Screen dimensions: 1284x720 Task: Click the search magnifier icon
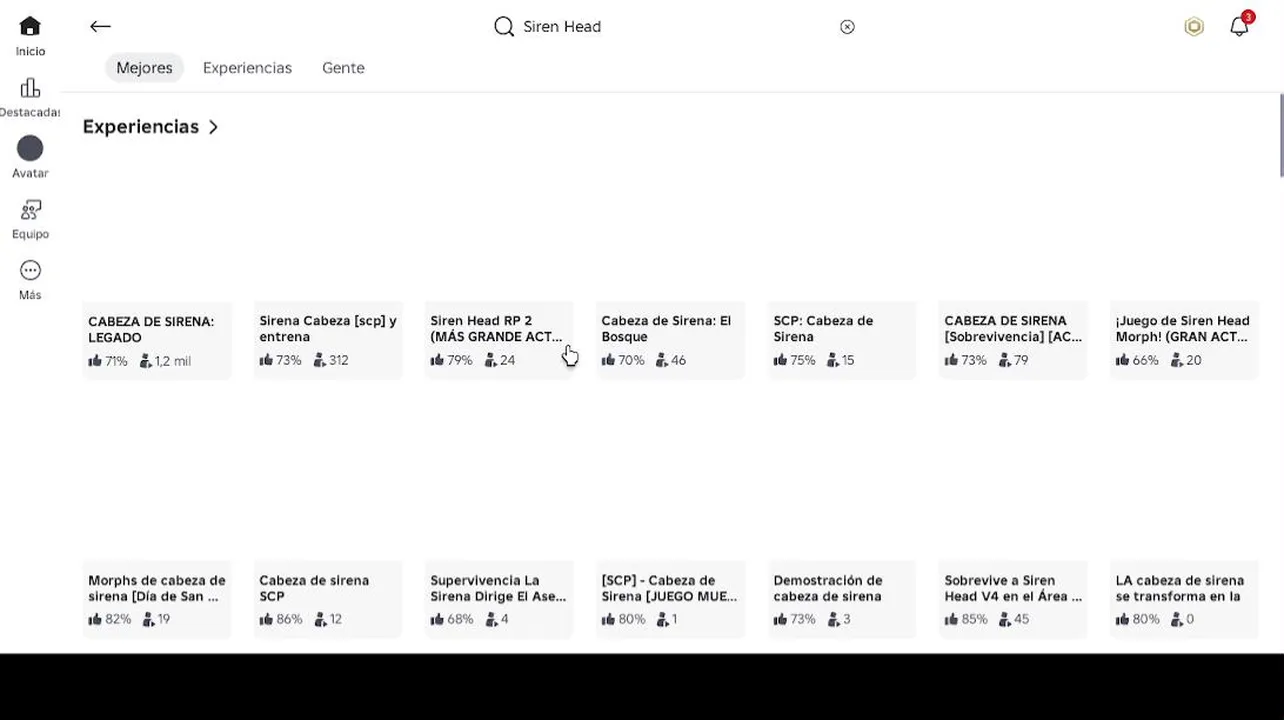pyautogui.click(x=504, y=27)
